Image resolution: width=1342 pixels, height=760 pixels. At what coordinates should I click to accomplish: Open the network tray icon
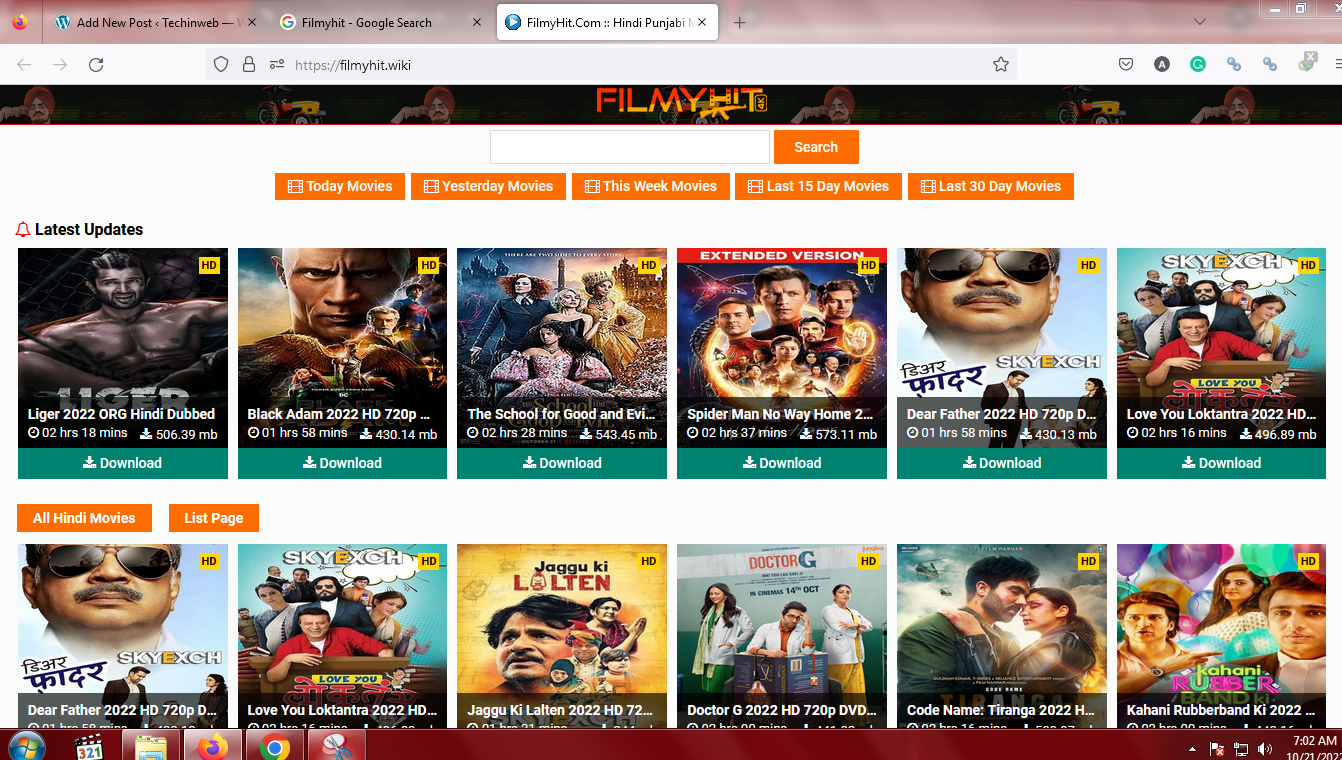(x=1241, y=749)
